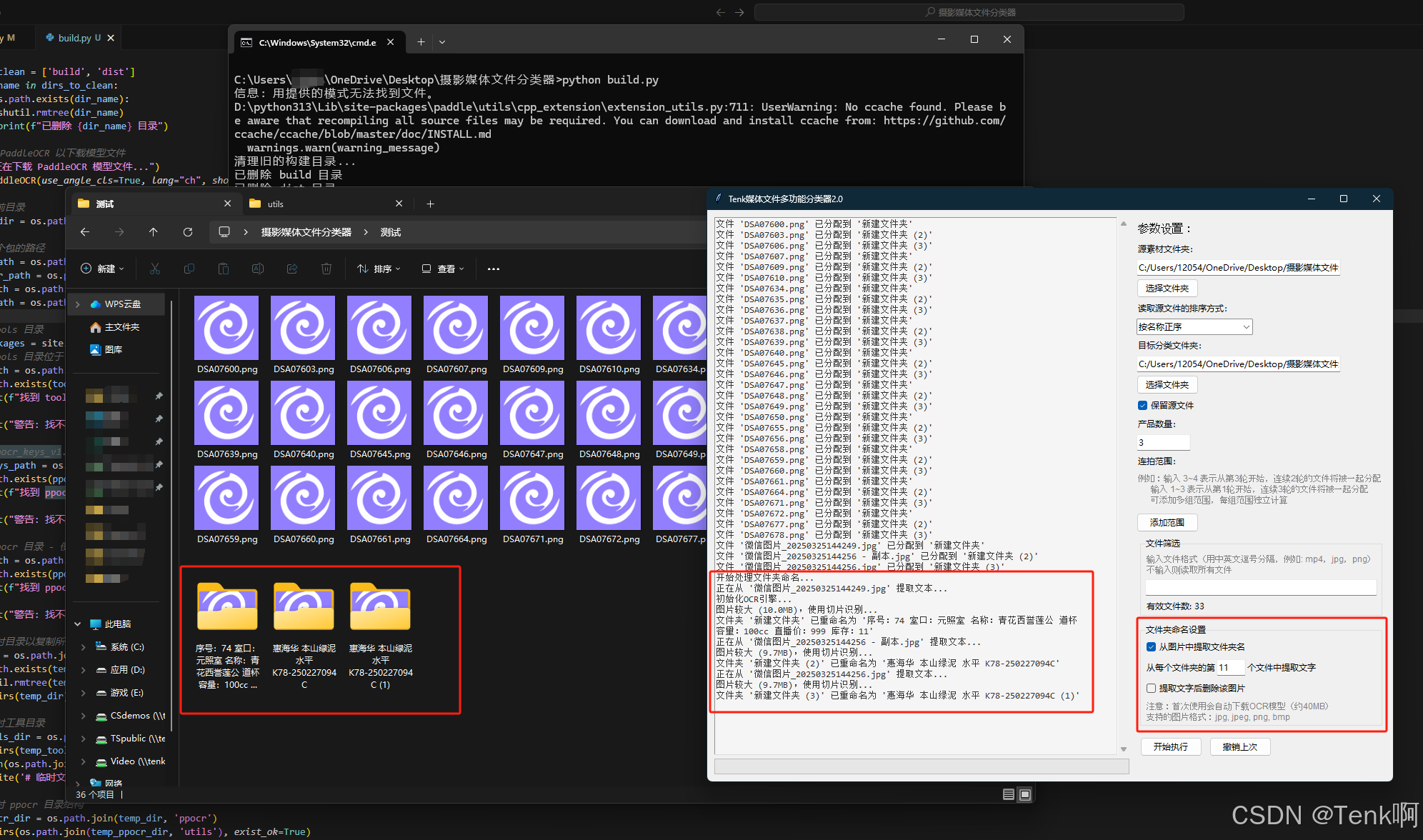Disable 从图片中提取文件夹名 checkbox
Screen dimensions: 1423x840
pyautogui.click(x=1151, y=646)
